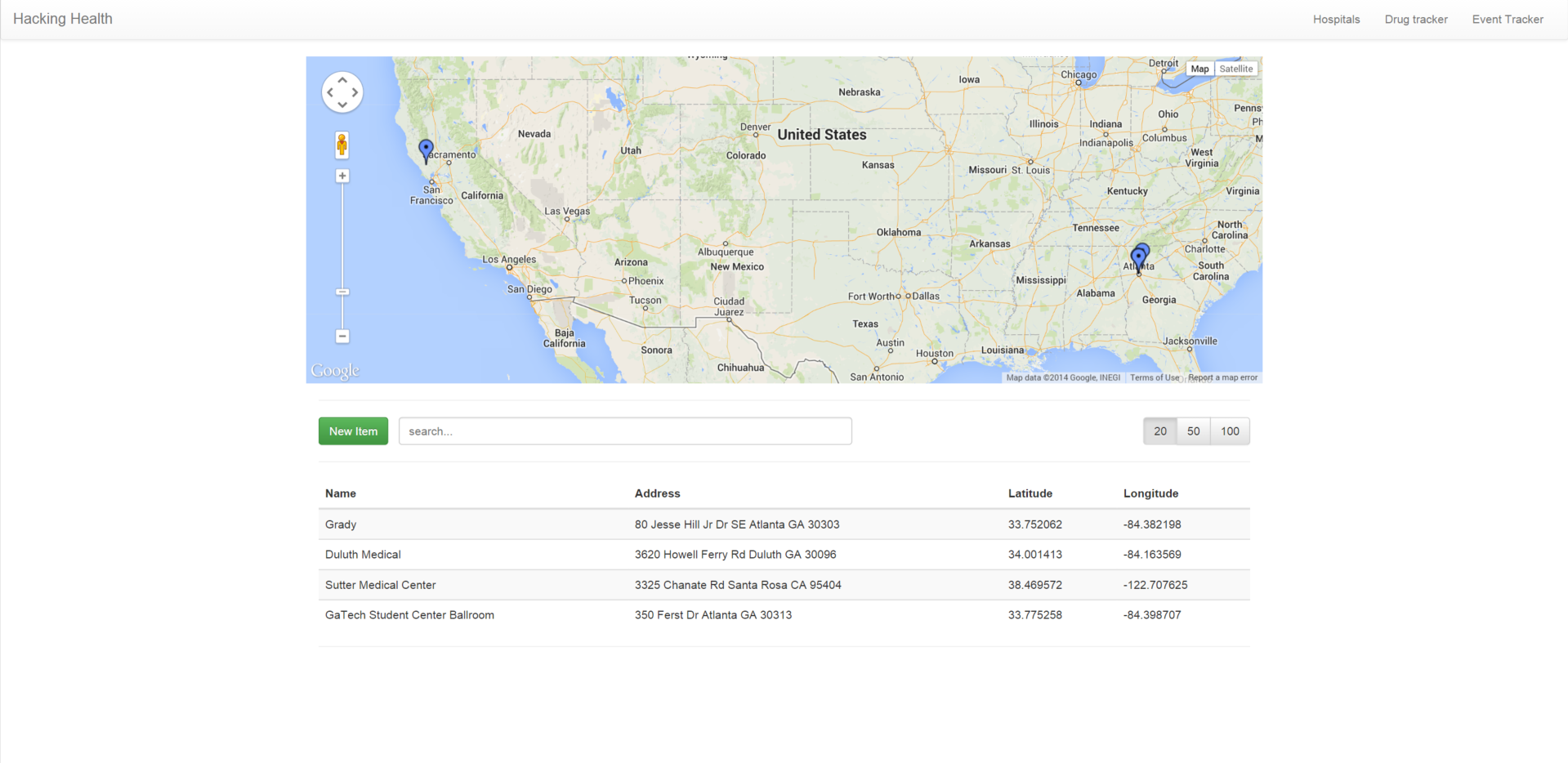Click the Address column header
This screenshot has width=1568, height=763.
pyautogui.click(x=658, y=493)
